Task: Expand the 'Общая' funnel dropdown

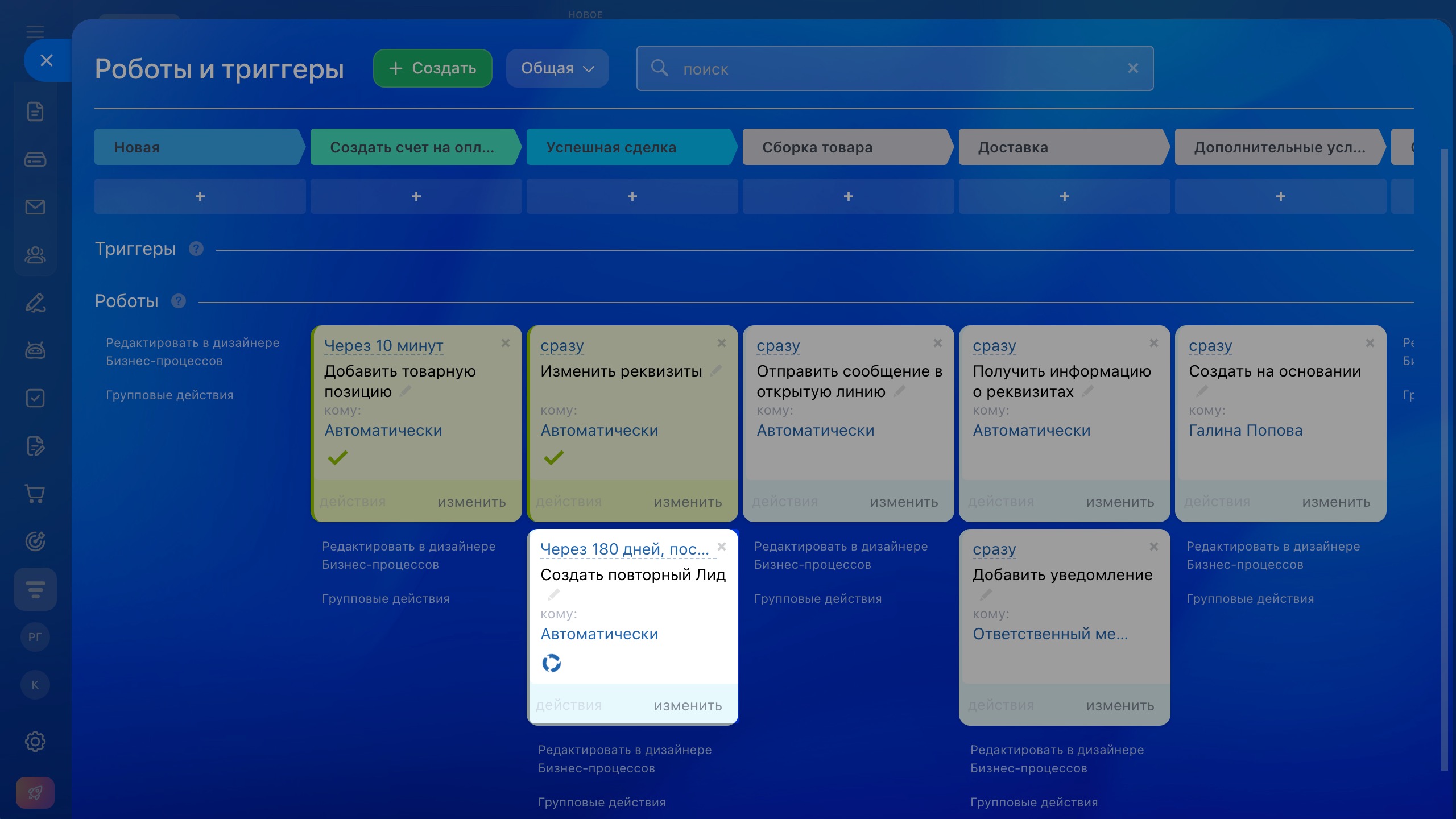Action: [x=557, y=68]
